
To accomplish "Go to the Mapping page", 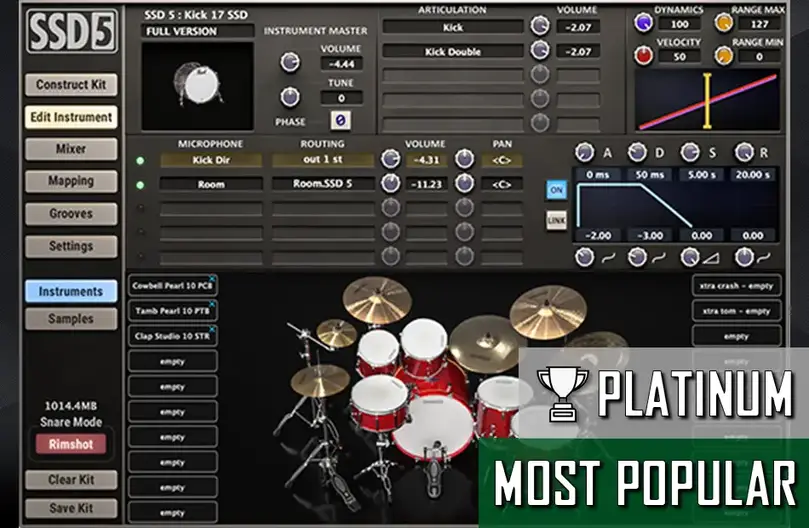I will (71, 181).
